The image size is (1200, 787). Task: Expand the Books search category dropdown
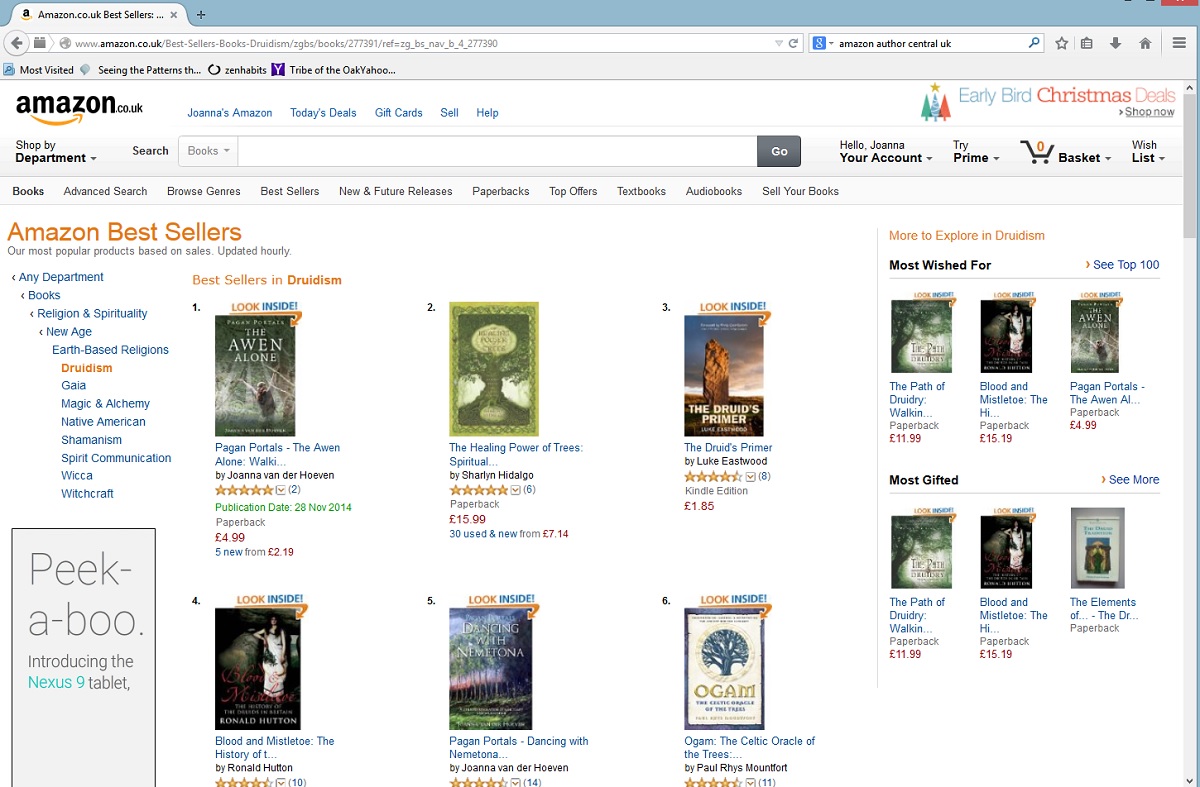pyautogui.click(x=208, y=151)
